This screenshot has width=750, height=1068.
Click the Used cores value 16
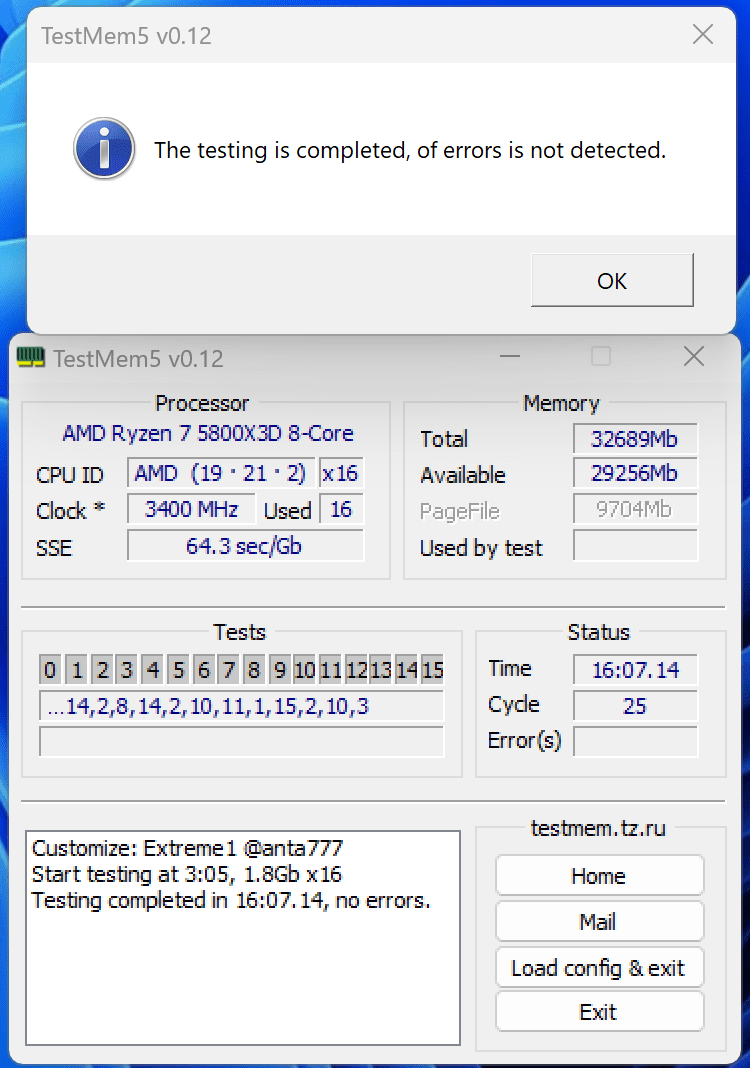[341, 509]
